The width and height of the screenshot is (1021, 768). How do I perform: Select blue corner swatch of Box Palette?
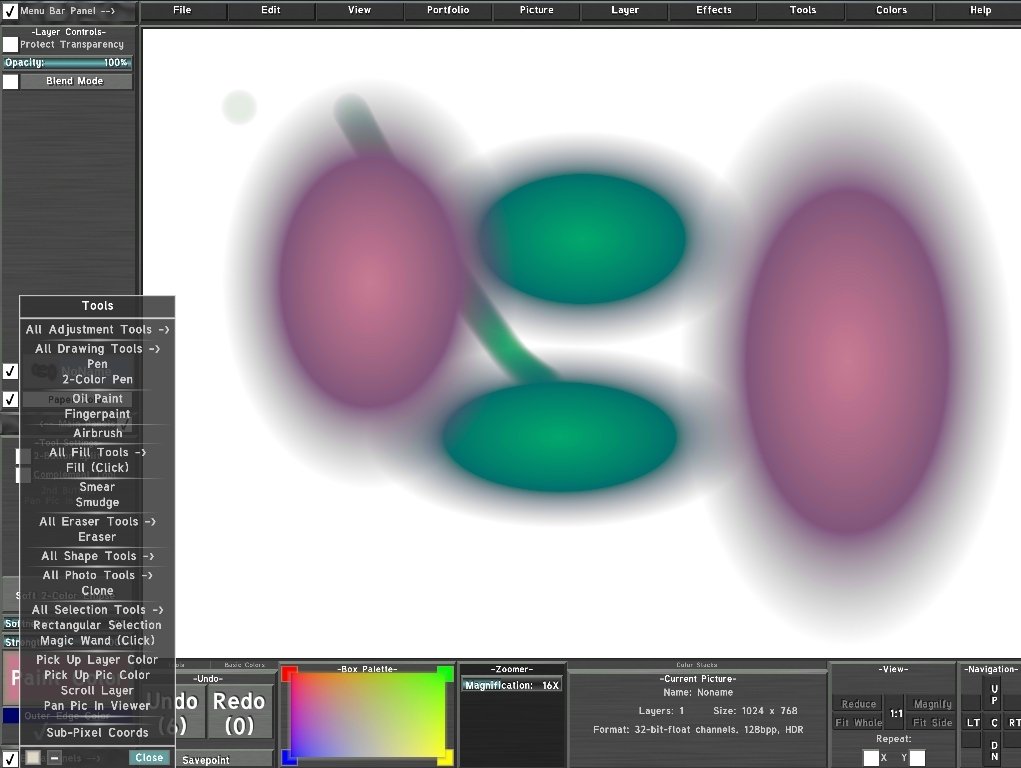(x=289, y=757)
